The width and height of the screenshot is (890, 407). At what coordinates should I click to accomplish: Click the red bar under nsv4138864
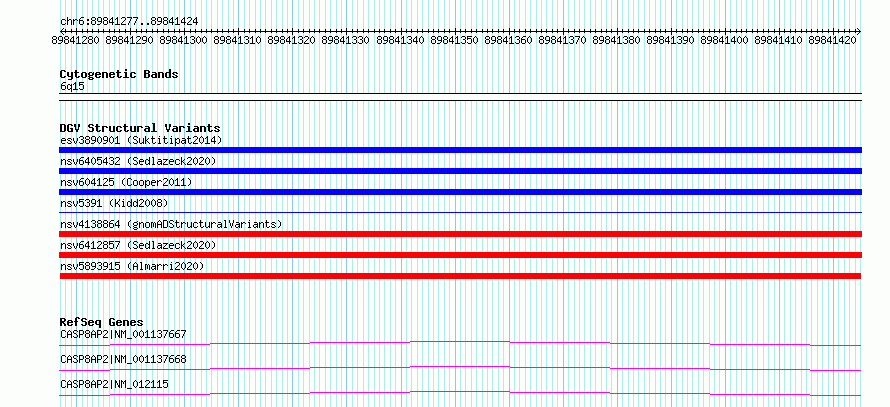tap(460, 234)
